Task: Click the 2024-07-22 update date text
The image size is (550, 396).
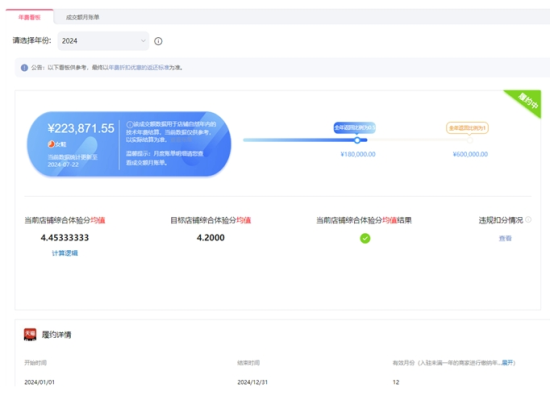Action: pyautogui.click(x=63, y=165)
